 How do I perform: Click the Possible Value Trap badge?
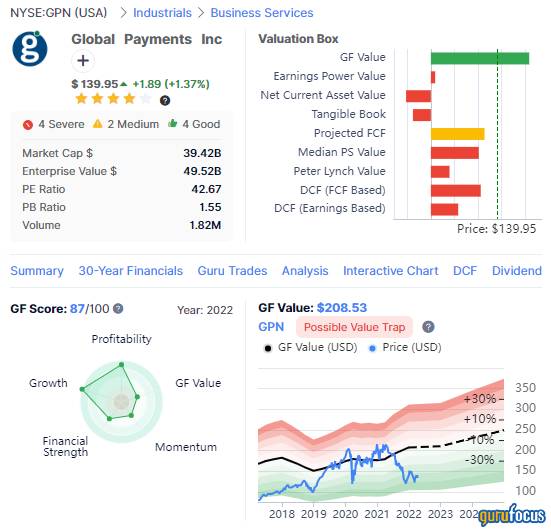(x=354, y=327)
